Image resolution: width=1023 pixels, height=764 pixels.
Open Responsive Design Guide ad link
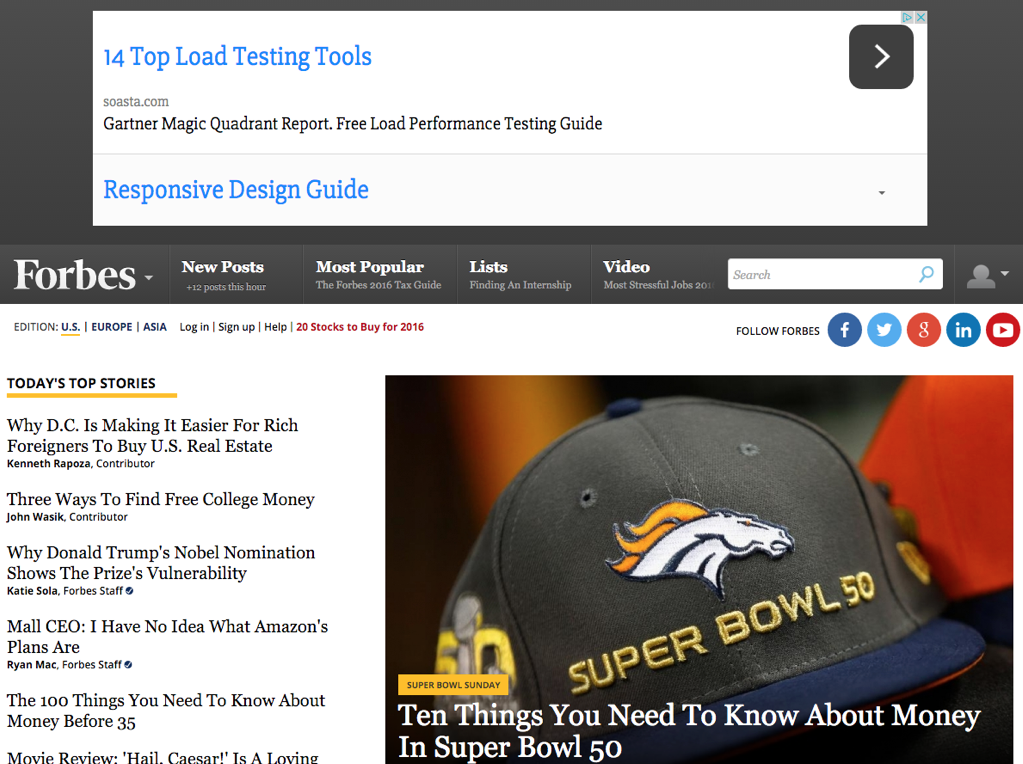[x=236, y=190]
